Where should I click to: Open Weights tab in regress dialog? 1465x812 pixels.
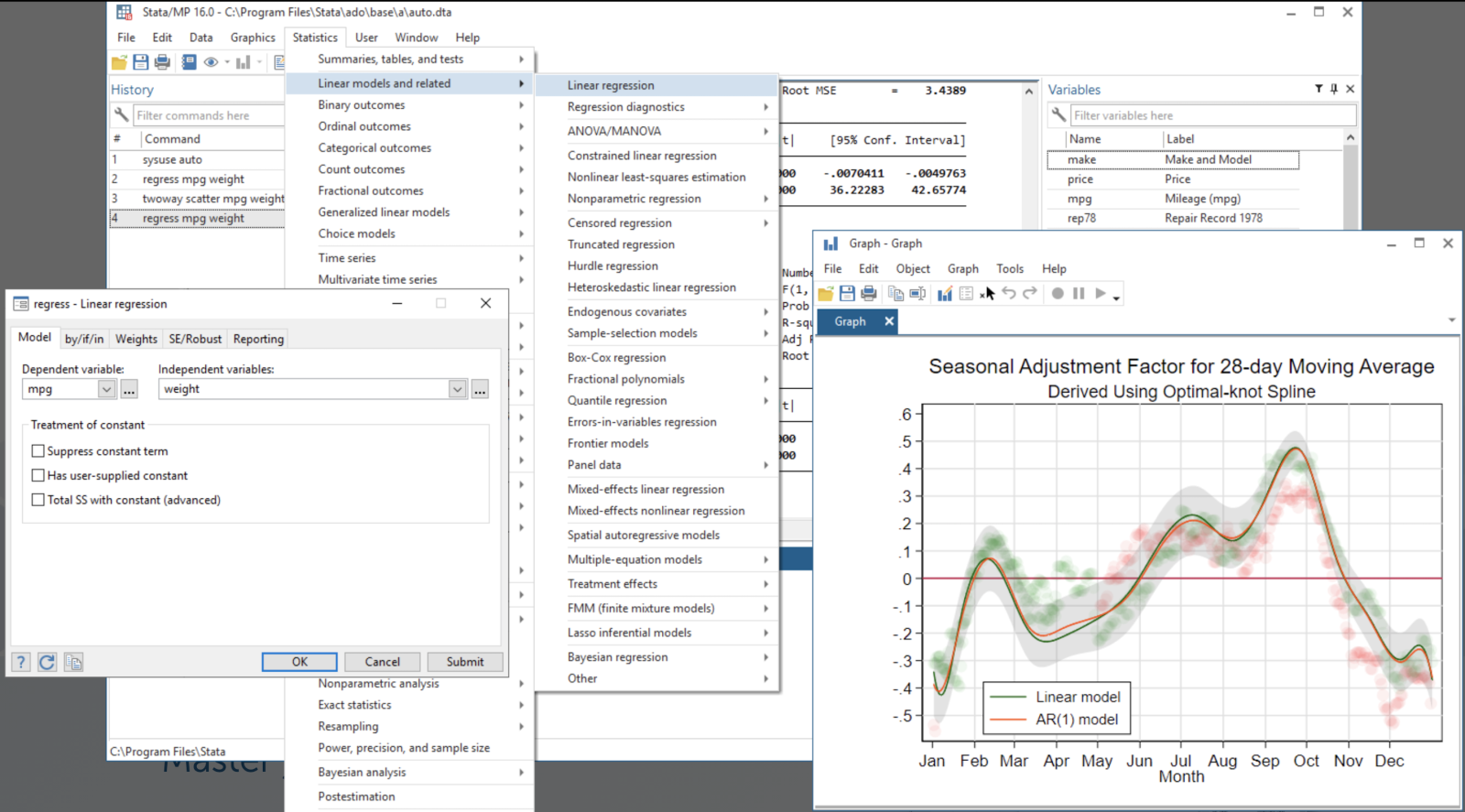coord(136,339)
